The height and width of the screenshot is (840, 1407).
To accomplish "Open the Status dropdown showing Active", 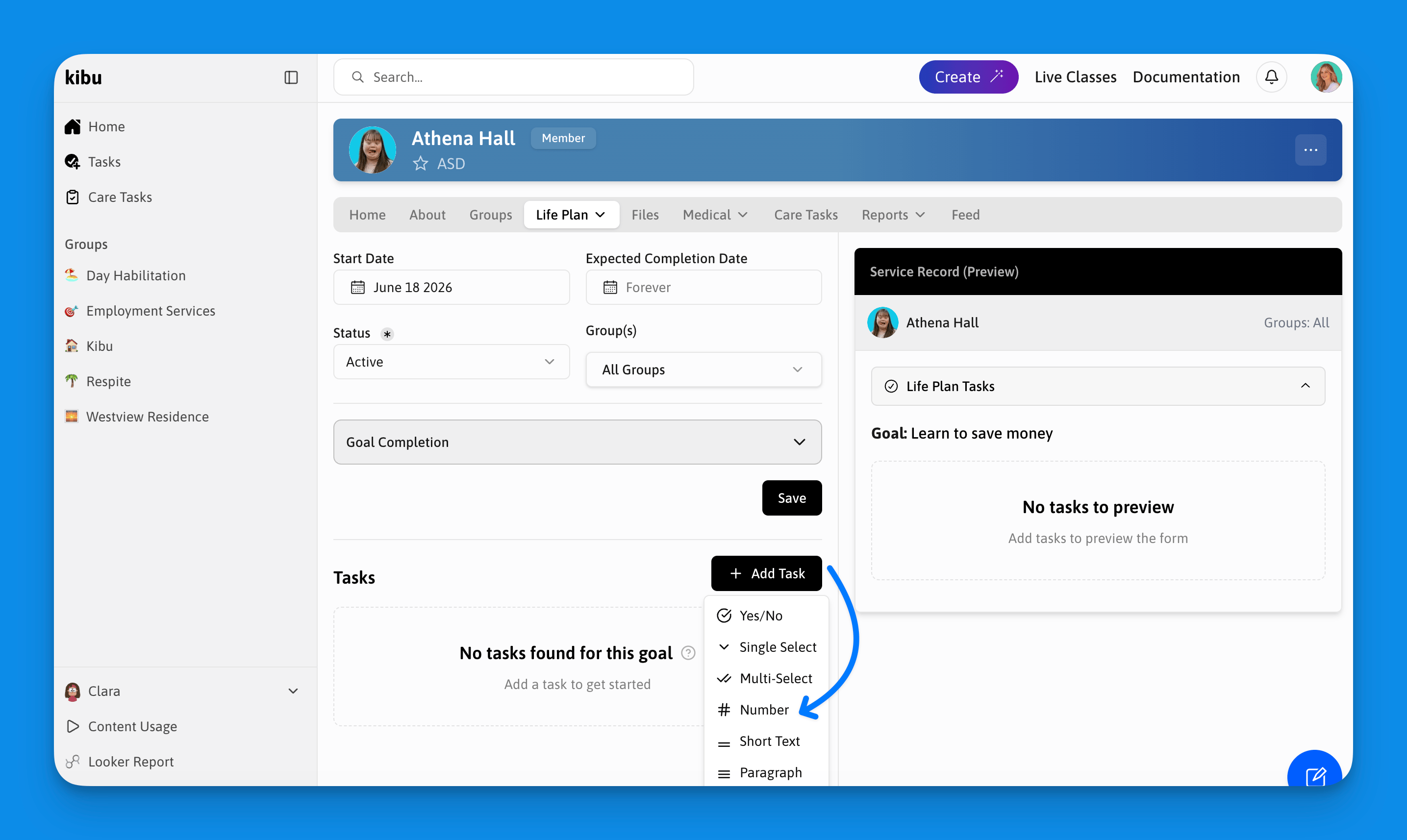I will point(451,362).
